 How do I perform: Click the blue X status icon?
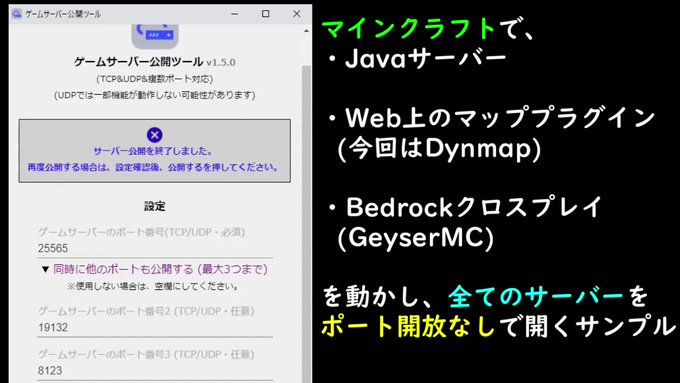coord(154,135)
